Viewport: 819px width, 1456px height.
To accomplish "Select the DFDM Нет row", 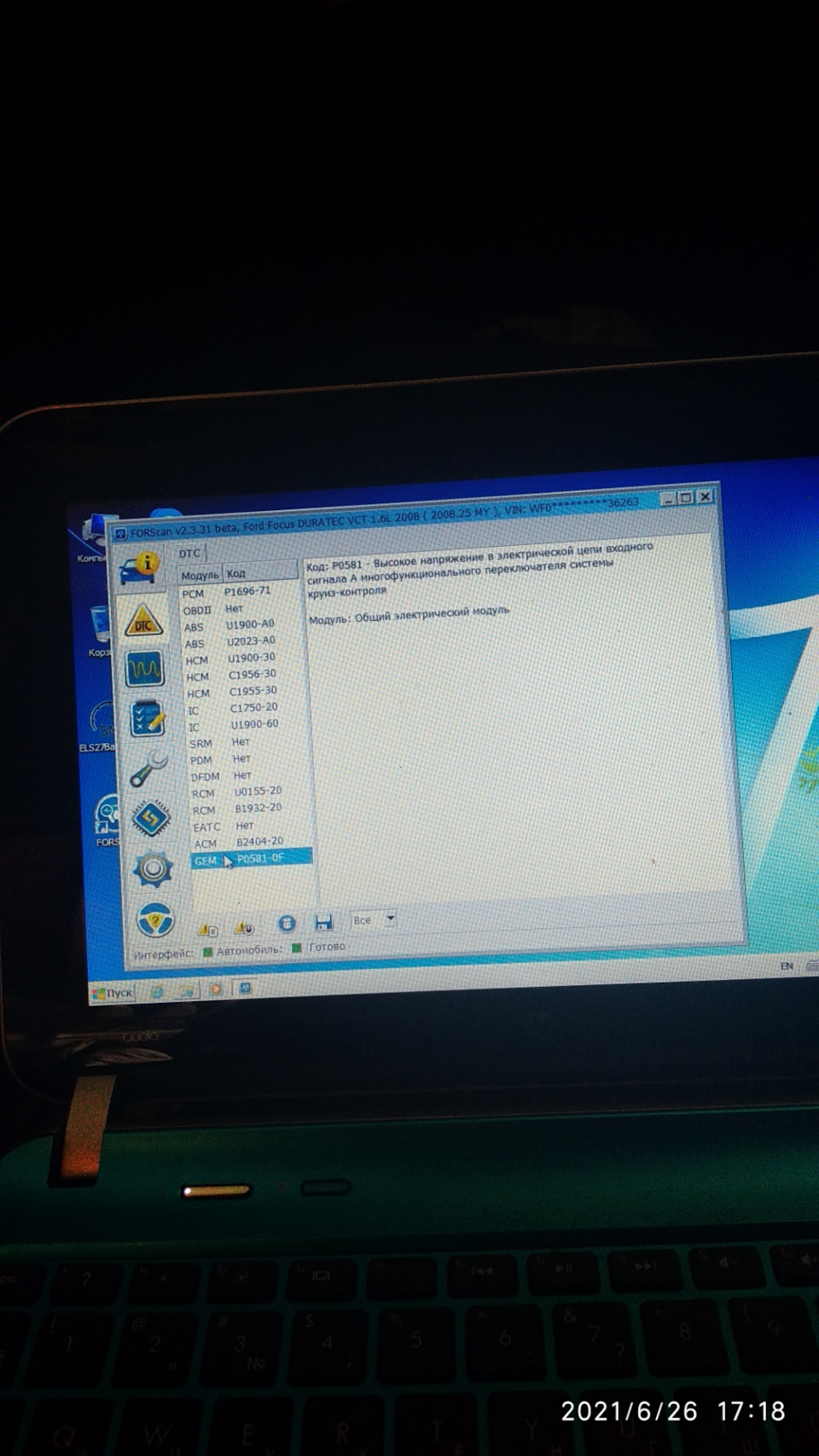I will coord(248,775).
